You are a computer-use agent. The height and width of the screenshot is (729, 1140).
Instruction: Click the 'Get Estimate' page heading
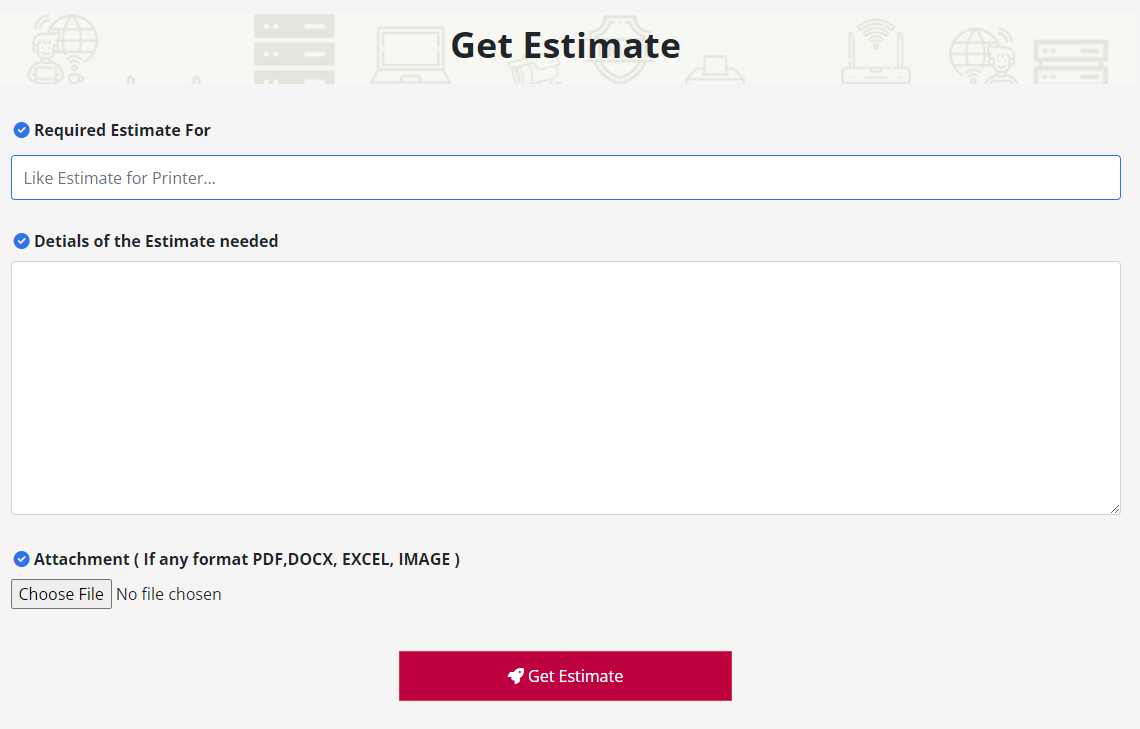pos(565,45)
